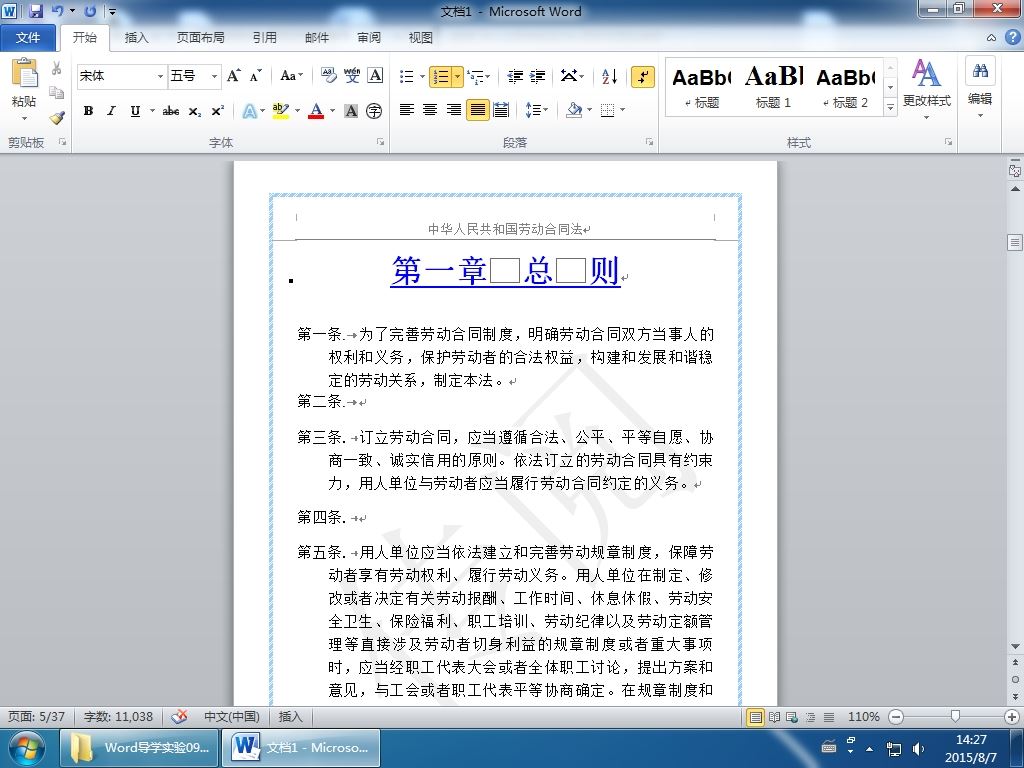The width and height of the screenshot is (1024, 768).
Task: Click the Cut scissors icon
Action: [x=57, y=68]
